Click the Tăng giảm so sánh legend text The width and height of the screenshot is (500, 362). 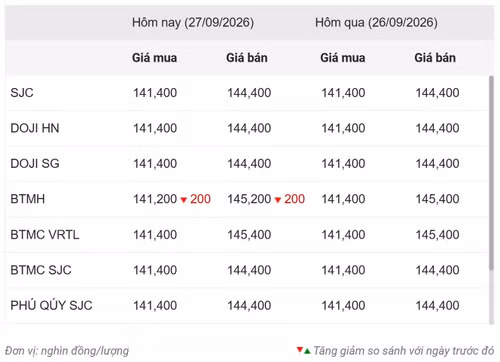[404, 351]
